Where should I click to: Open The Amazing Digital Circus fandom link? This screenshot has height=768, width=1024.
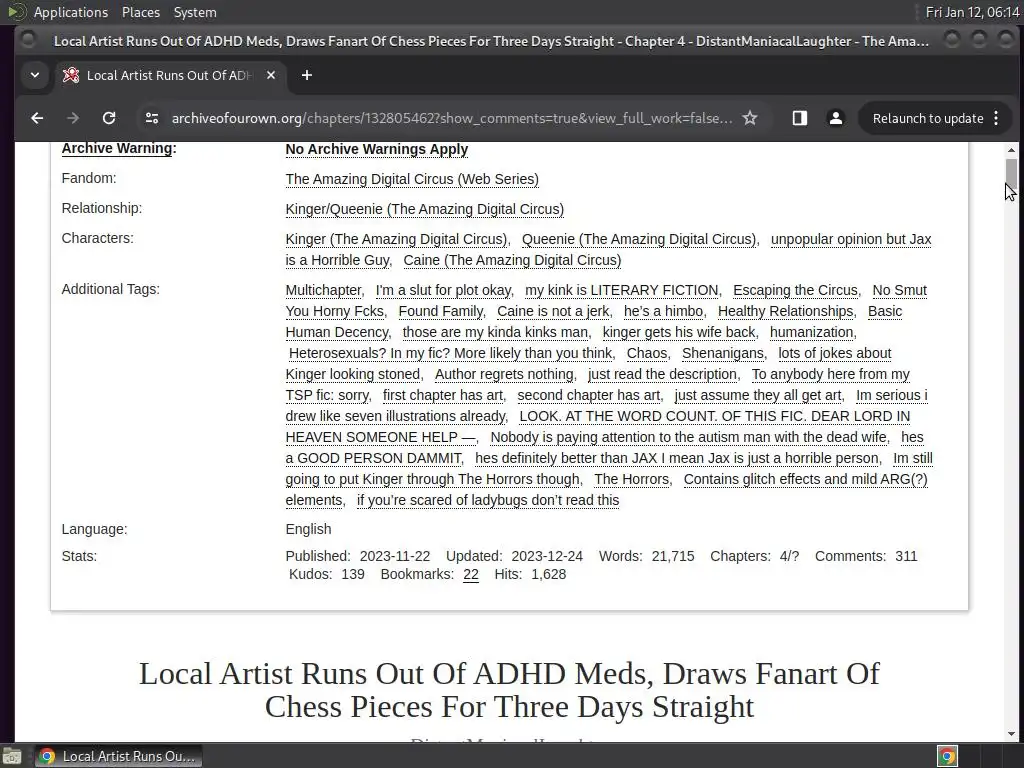(412, 179)
